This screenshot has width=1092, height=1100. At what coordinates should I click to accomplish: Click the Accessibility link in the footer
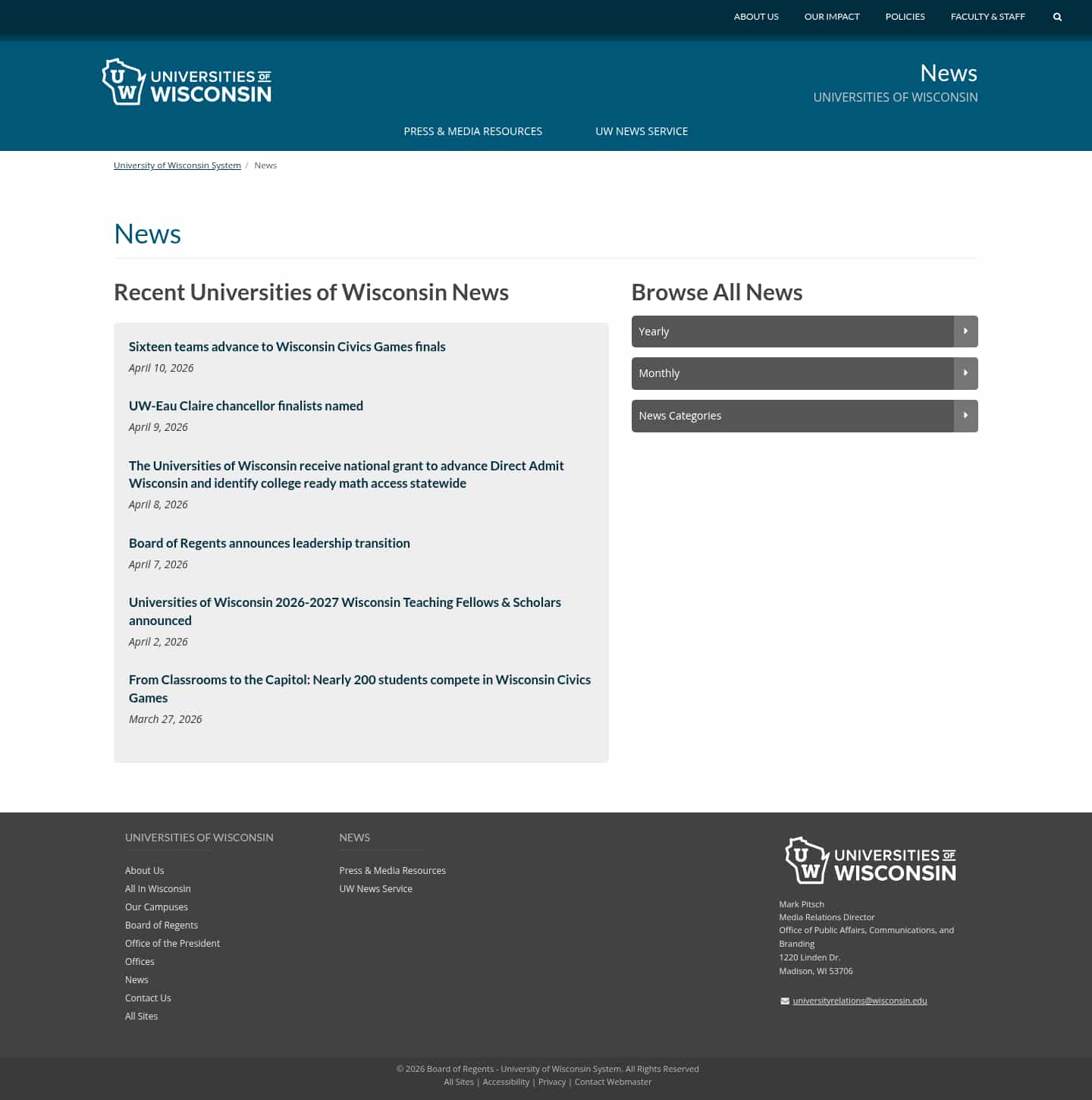tap(505, 1081)
